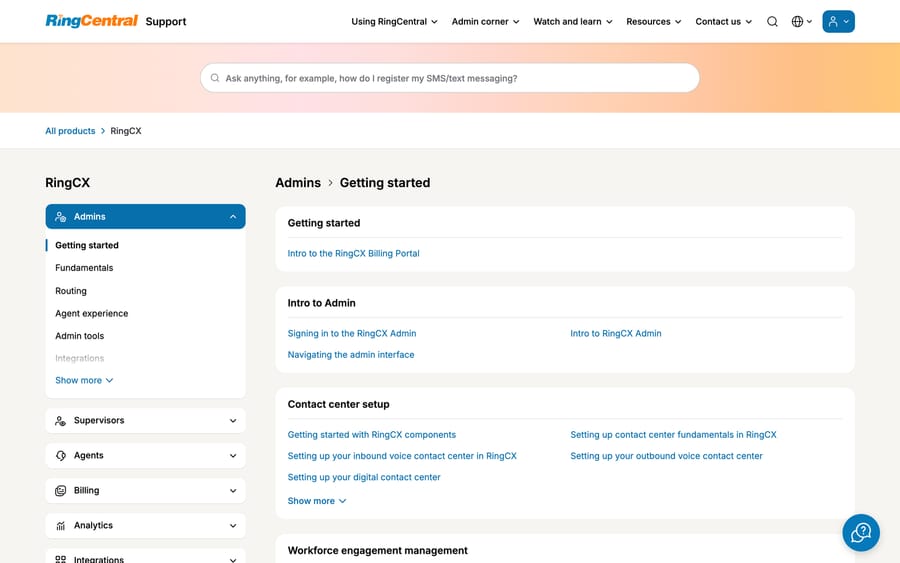Go to All products breadcrumb

pyautogui.click(x=70, y=131)
